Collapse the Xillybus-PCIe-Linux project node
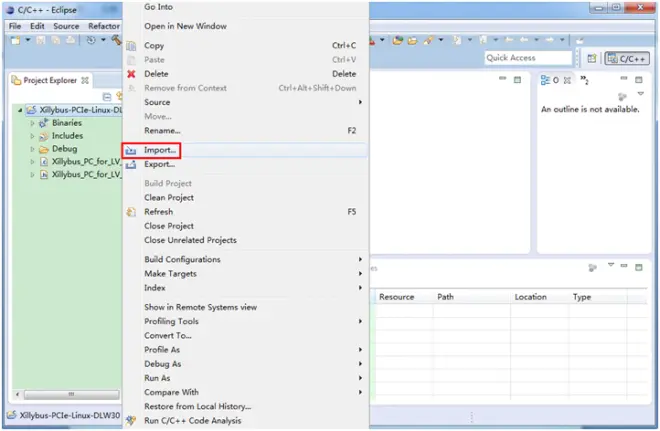The height and width of the screenshot is (431, 660). 20,110
